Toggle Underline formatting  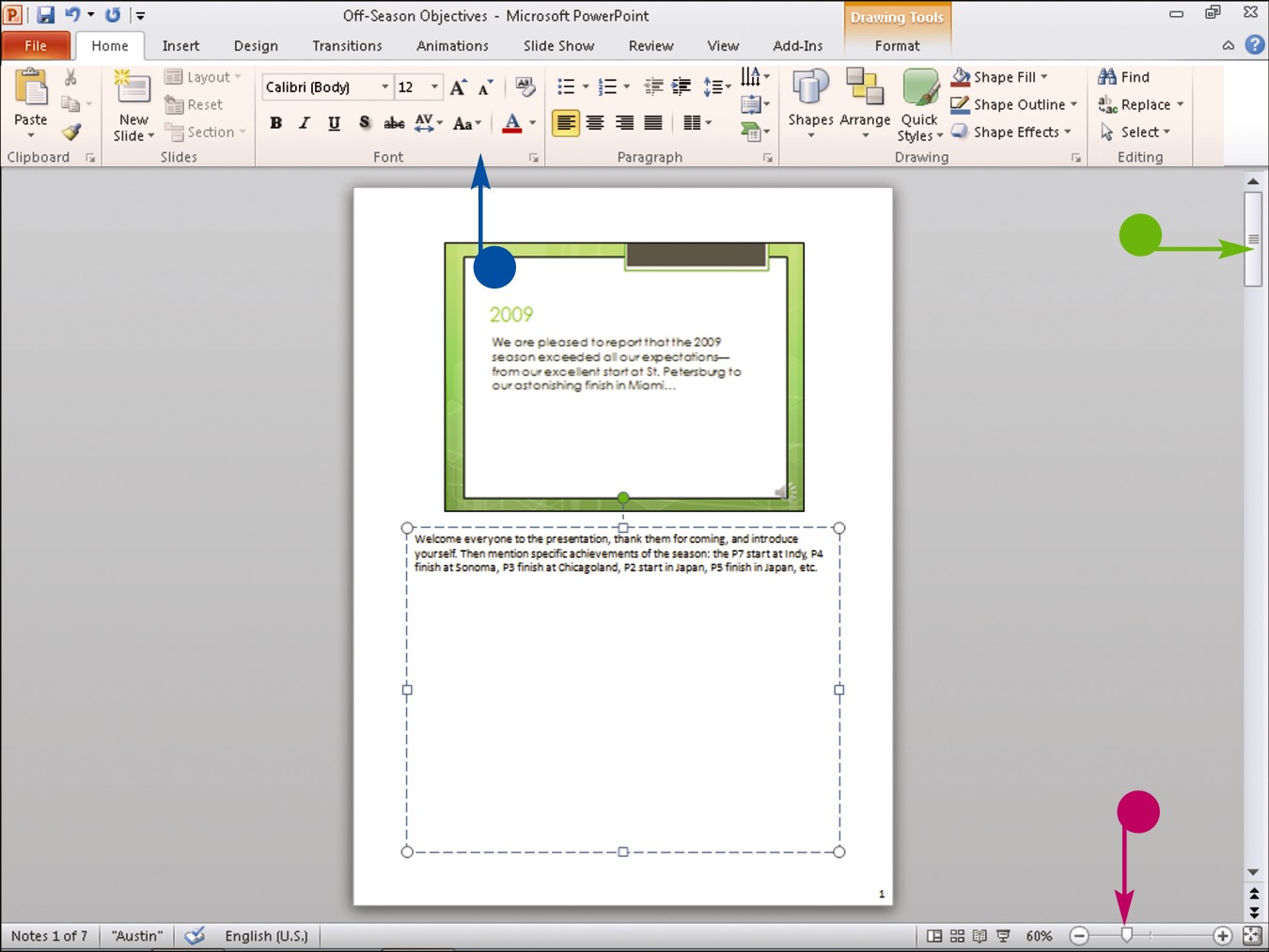point(334,123)
